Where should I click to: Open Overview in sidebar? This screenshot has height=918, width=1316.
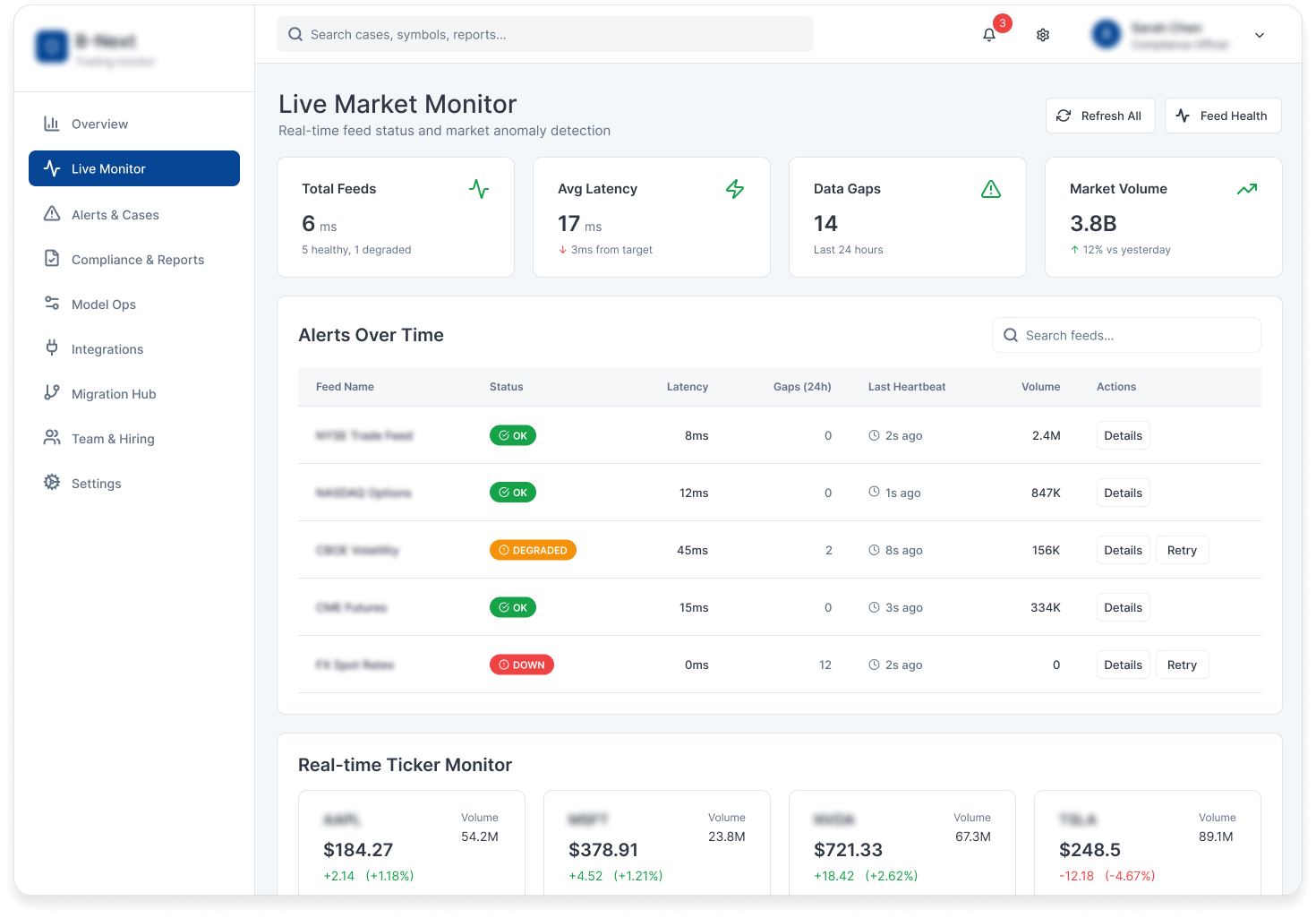coord(134,124)
